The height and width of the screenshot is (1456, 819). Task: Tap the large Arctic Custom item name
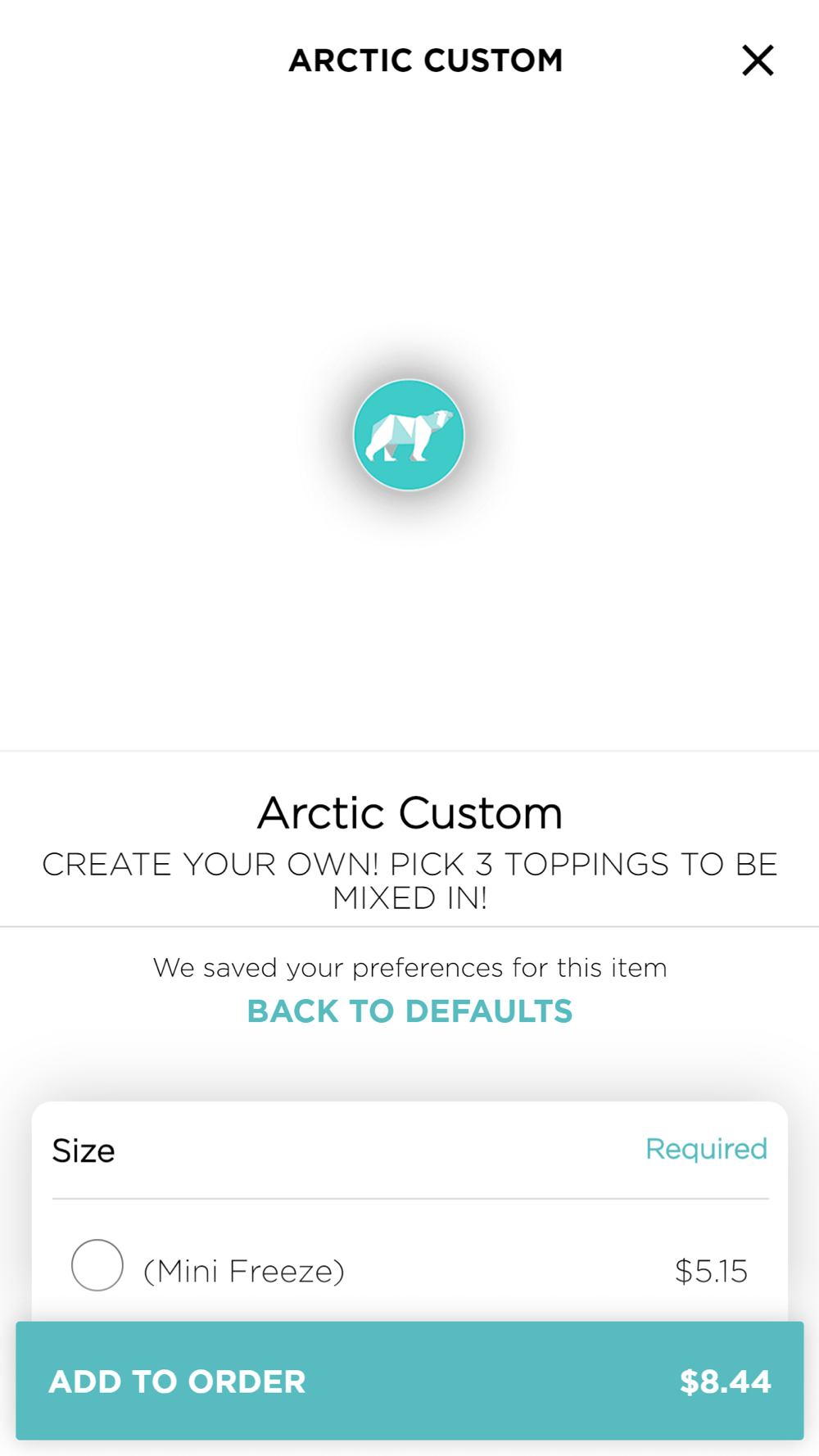click(409, 813)
